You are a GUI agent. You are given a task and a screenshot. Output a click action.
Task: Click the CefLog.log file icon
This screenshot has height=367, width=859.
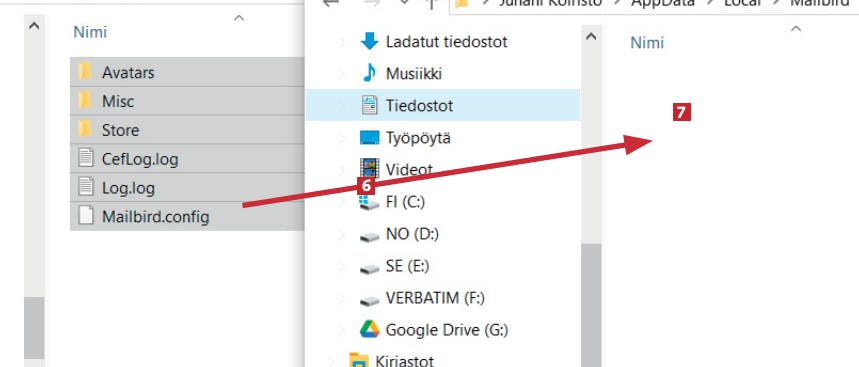click(85, 159)
